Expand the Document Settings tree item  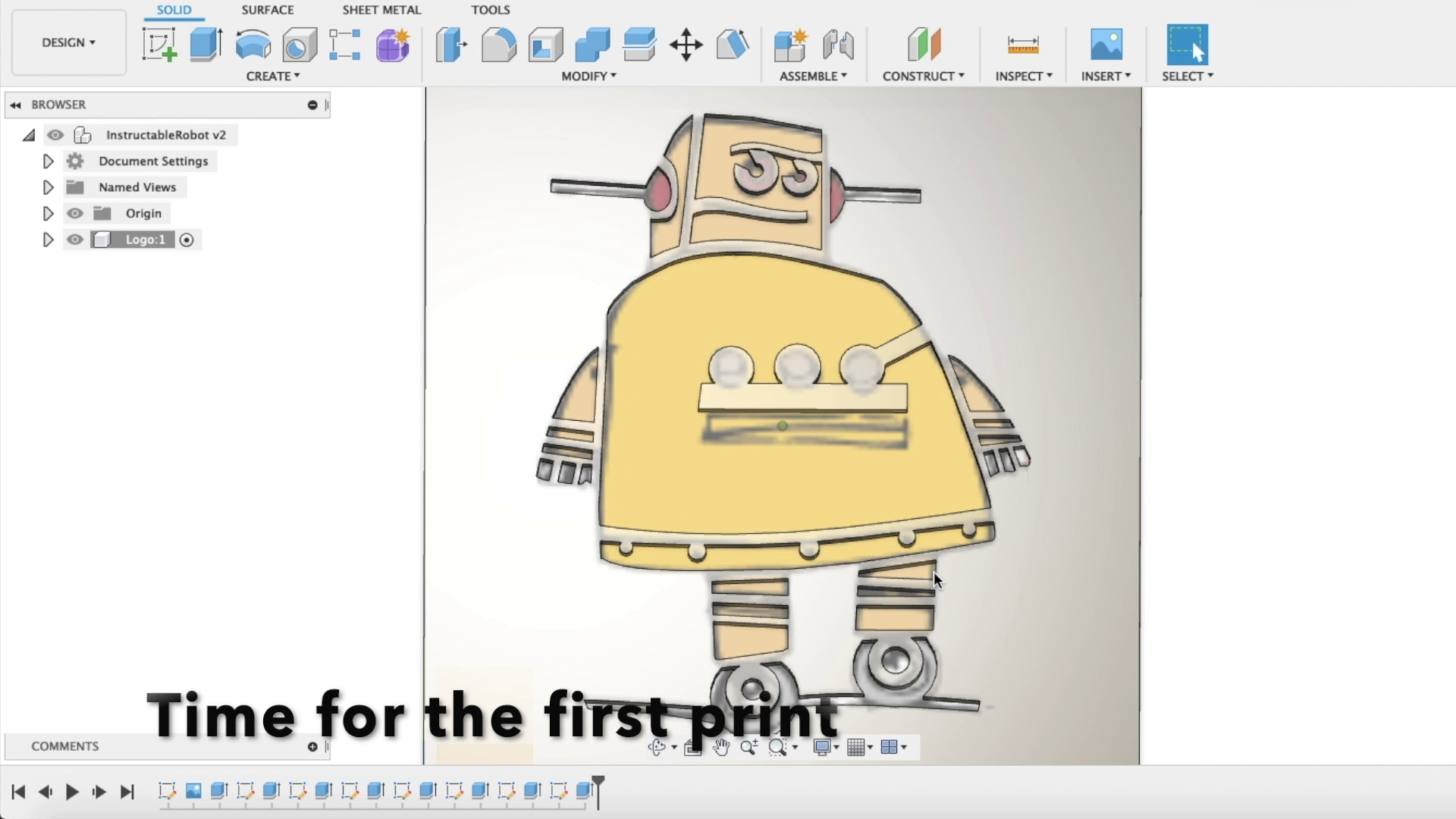click(x=48, y=161)
